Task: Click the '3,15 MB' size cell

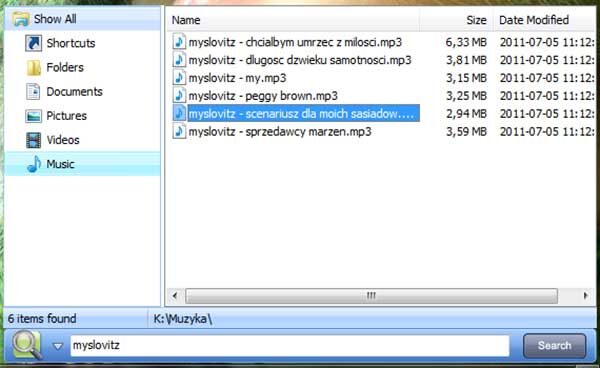Action: pyautogui.click(x=466, y=78)
